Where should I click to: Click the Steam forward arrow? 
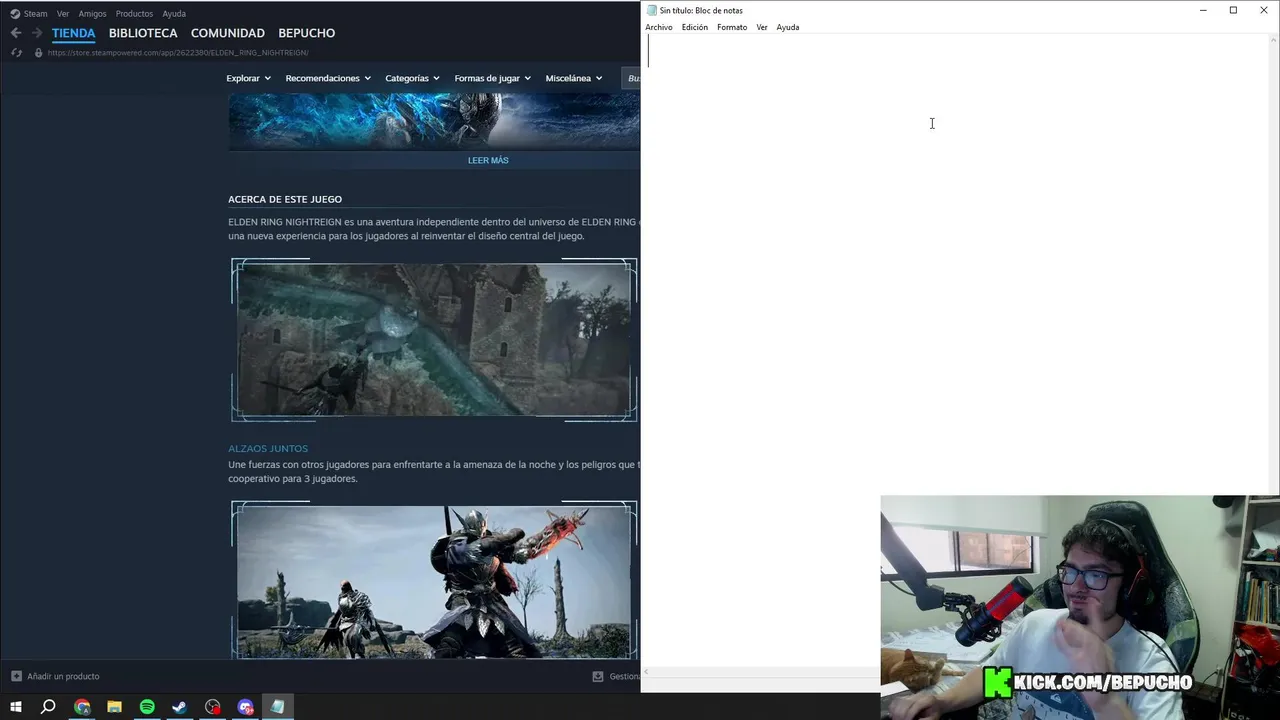click(x=37, y=33)
